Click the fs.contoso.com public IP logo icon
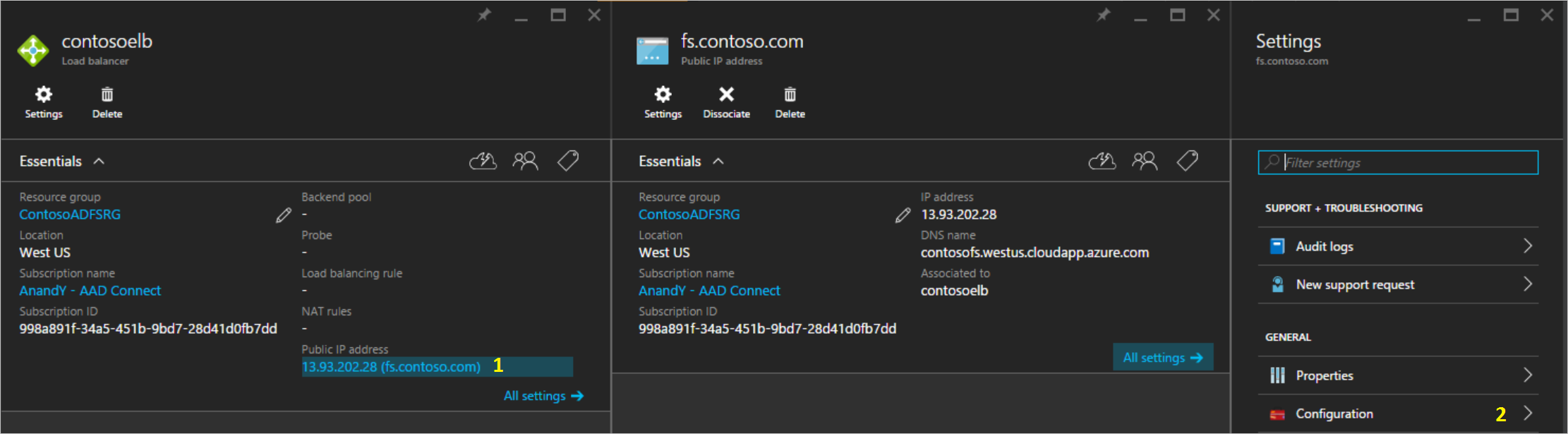This screenshot has width=1568, height=434. coord(652,51)
